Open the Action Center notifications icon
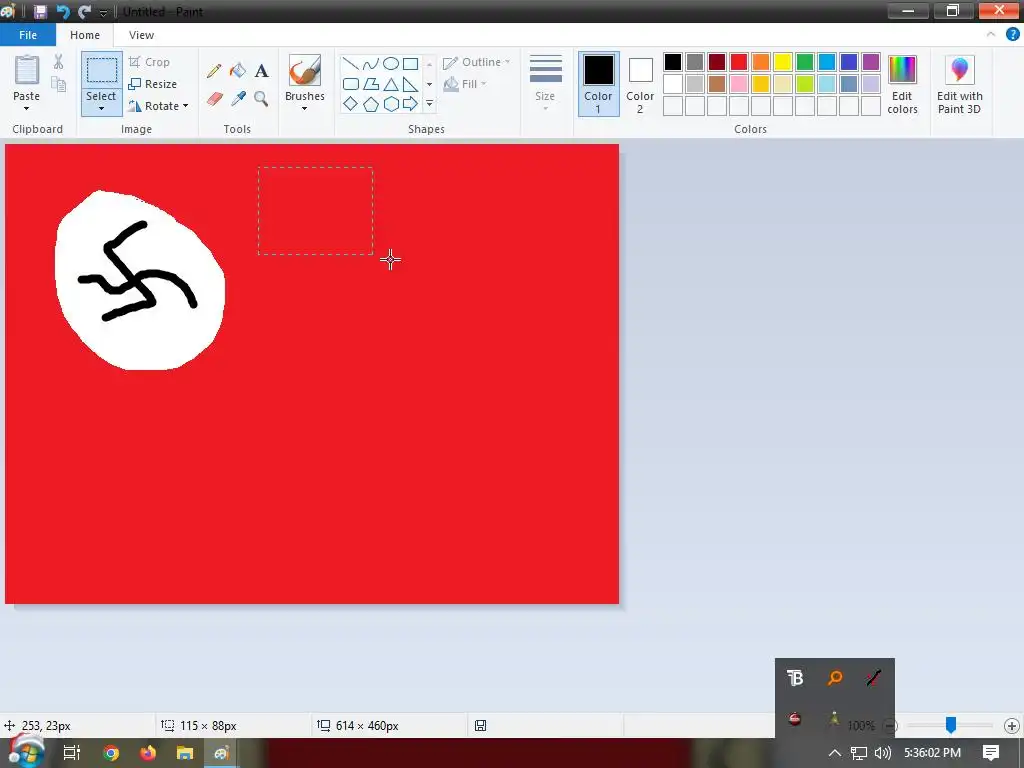 click(x=991, y=753)
